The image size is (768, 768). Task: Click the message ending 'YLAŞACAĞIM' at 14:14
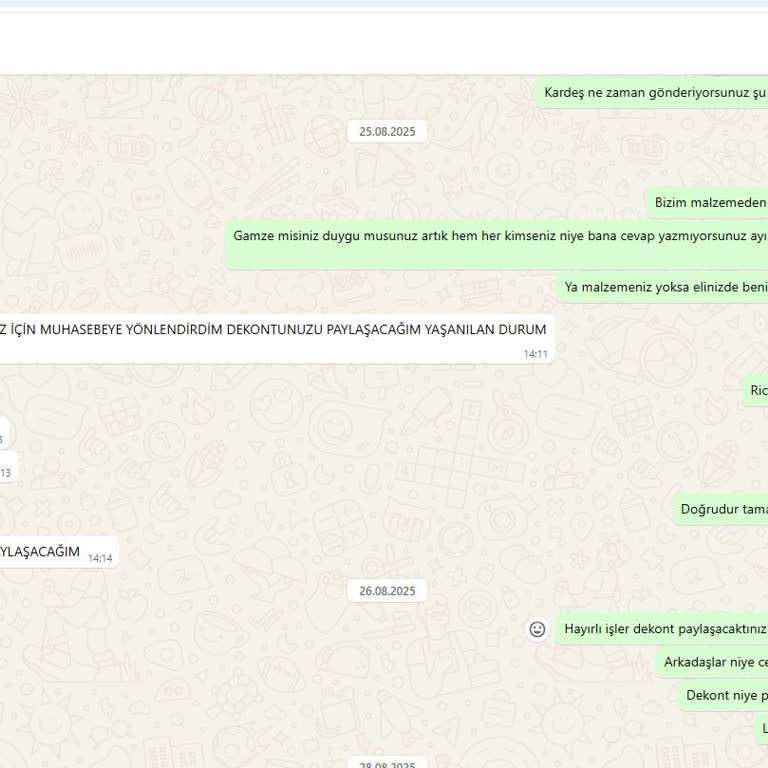point(59,552)
